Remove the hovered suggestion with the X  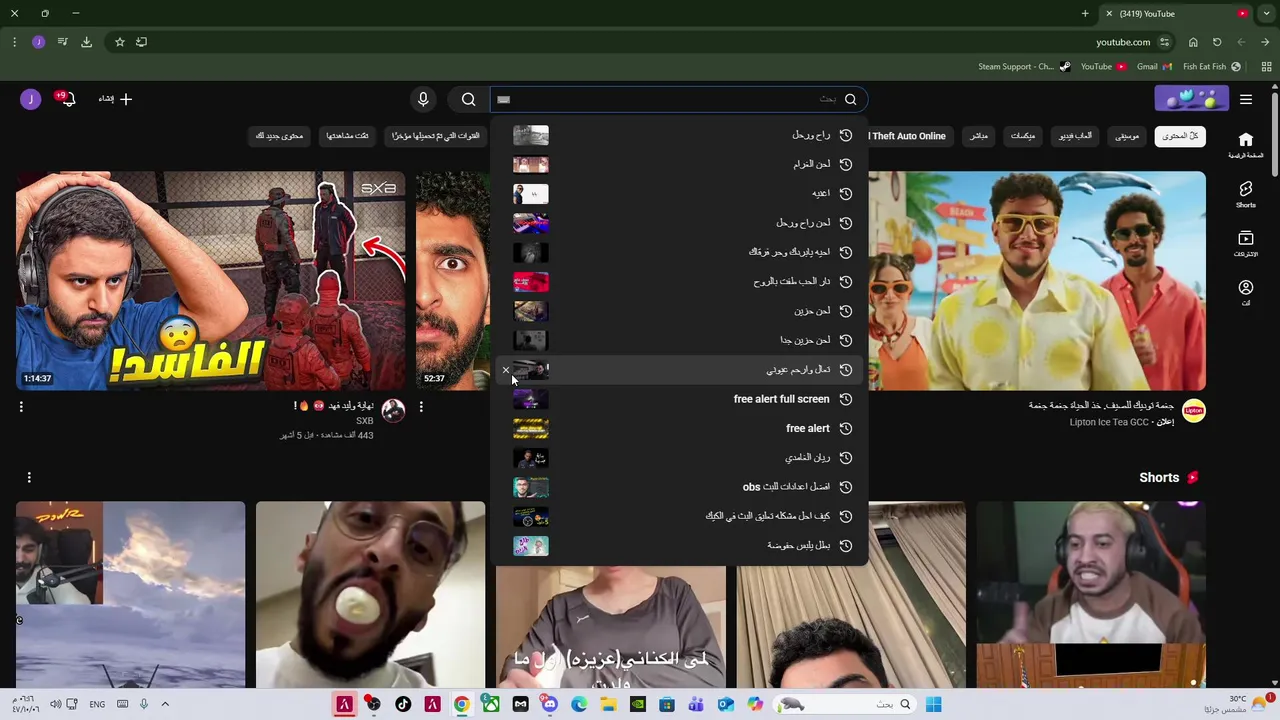505,370
